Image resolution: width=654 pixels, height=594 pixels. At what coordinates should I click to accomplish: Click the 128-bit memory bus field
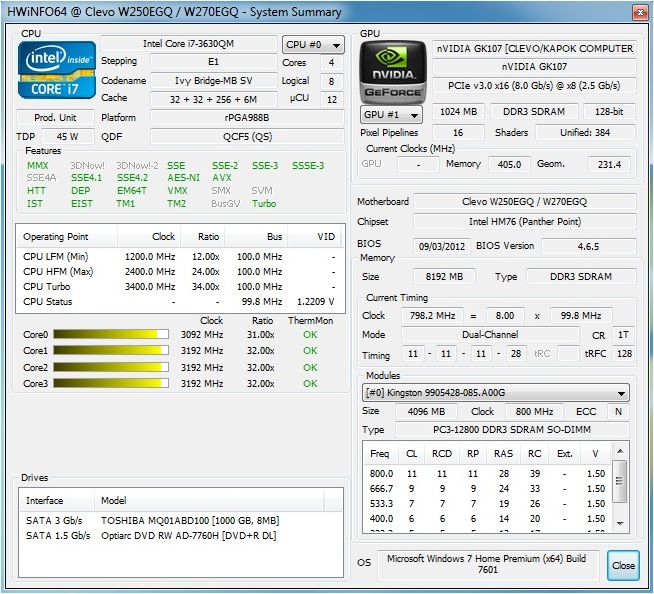coord(609,111)
